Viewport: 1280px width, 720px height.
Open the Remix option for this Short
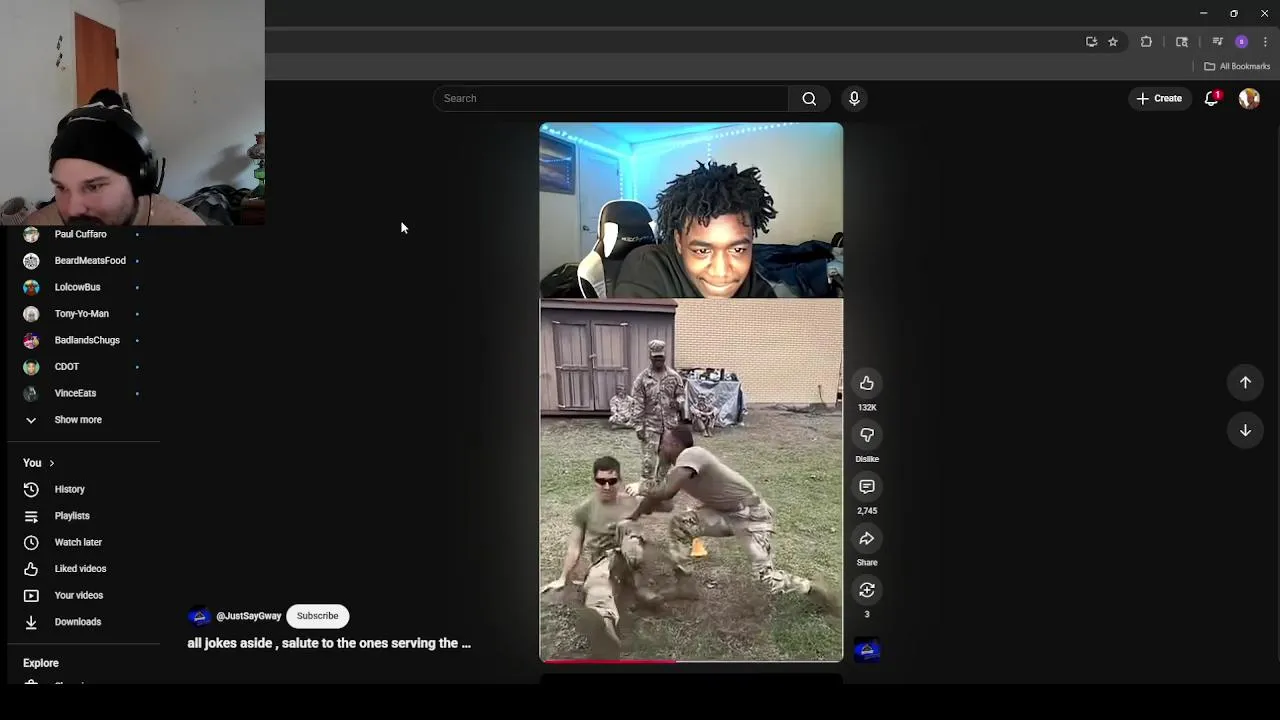[867, 590]
